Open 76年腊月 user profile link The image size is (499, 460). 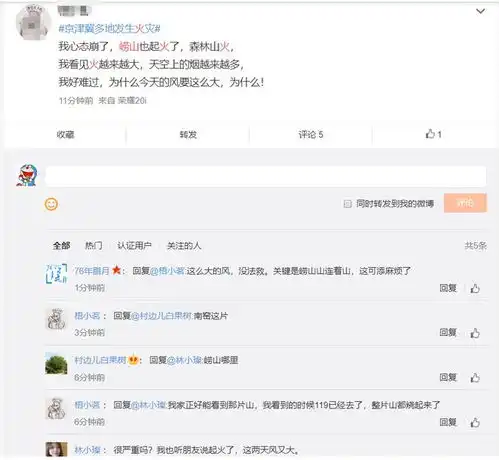(x=92, y=271)
